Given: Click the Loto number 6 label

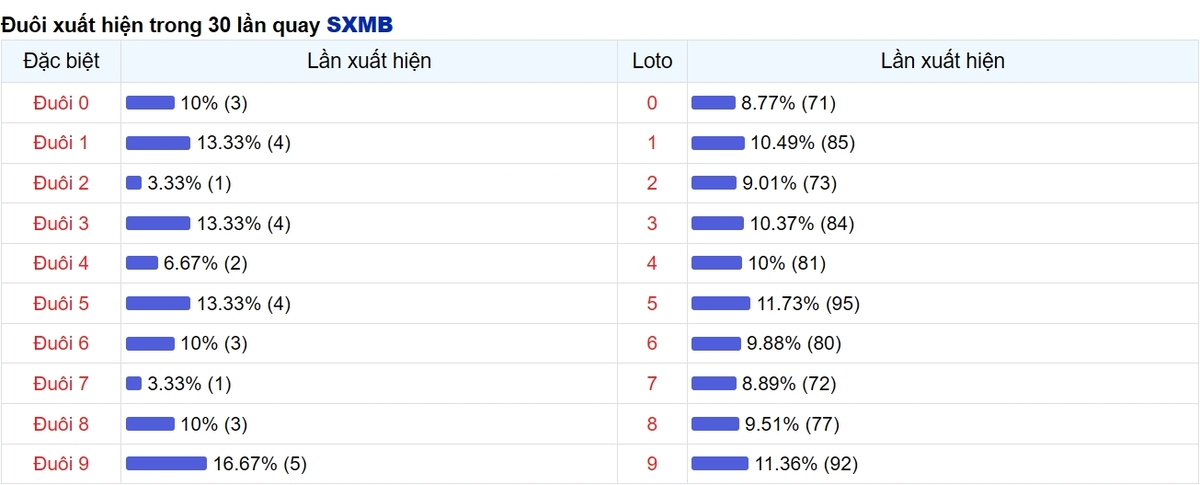Looking at the screenshot, I should click(x=653, y=343).
